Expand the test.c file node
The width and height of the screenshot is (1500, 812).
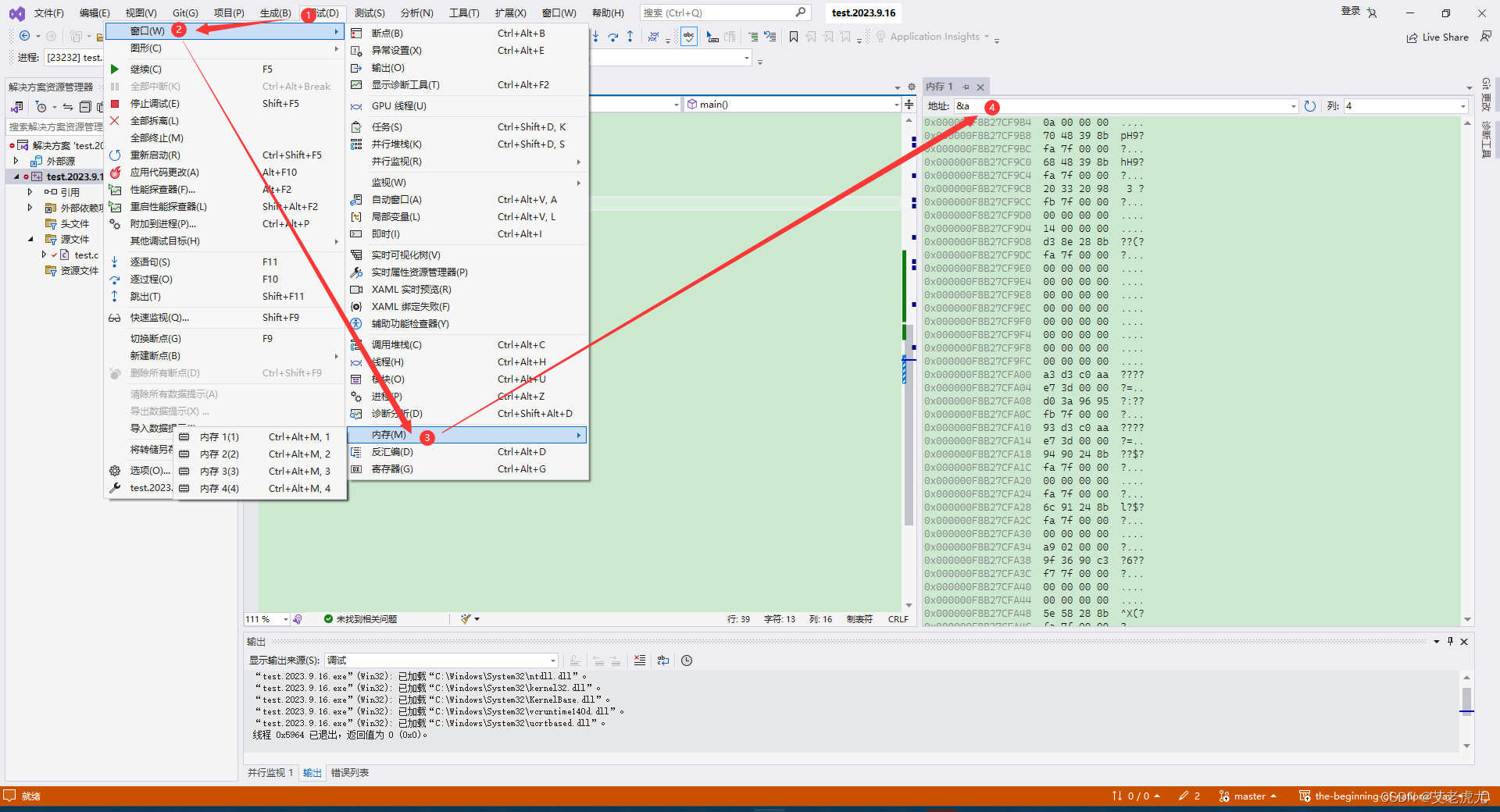pyautogui.click(x=44, y=255)
